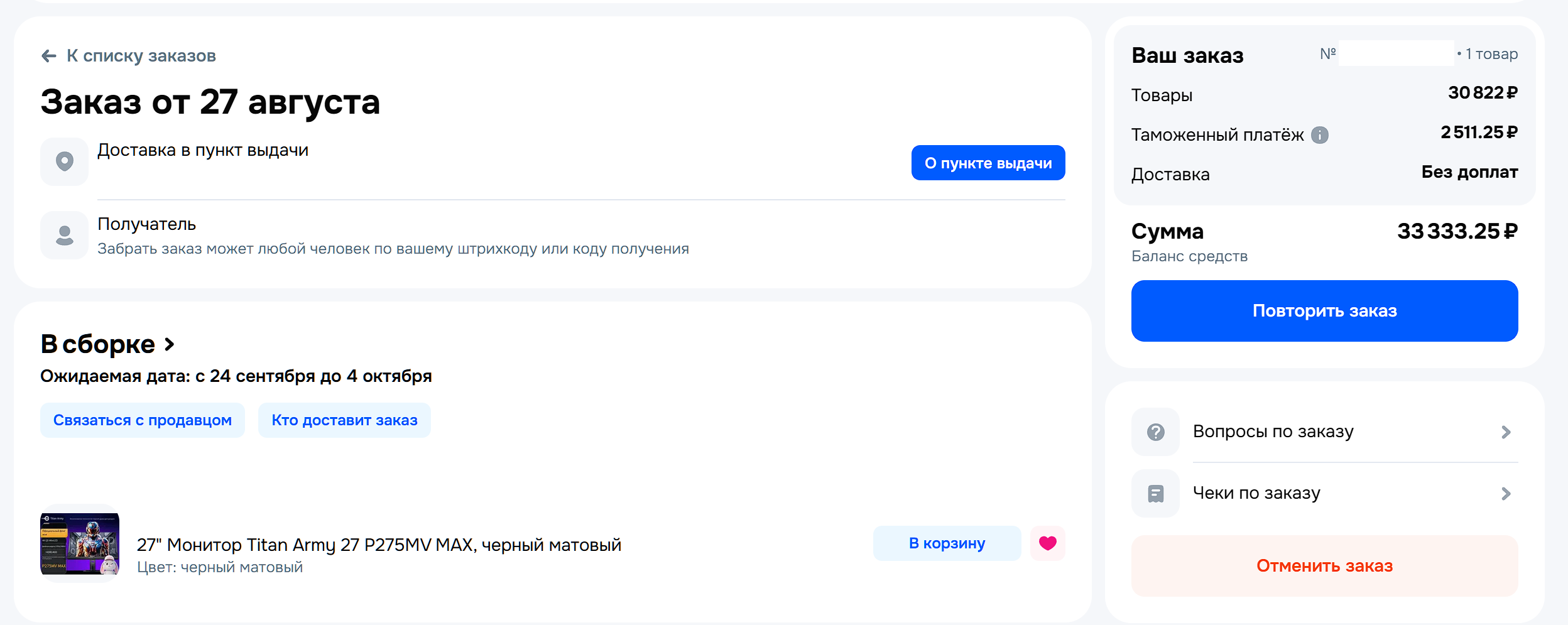Add monitor with «В корзину» button

pyautogui.click(x=947, y=543)
